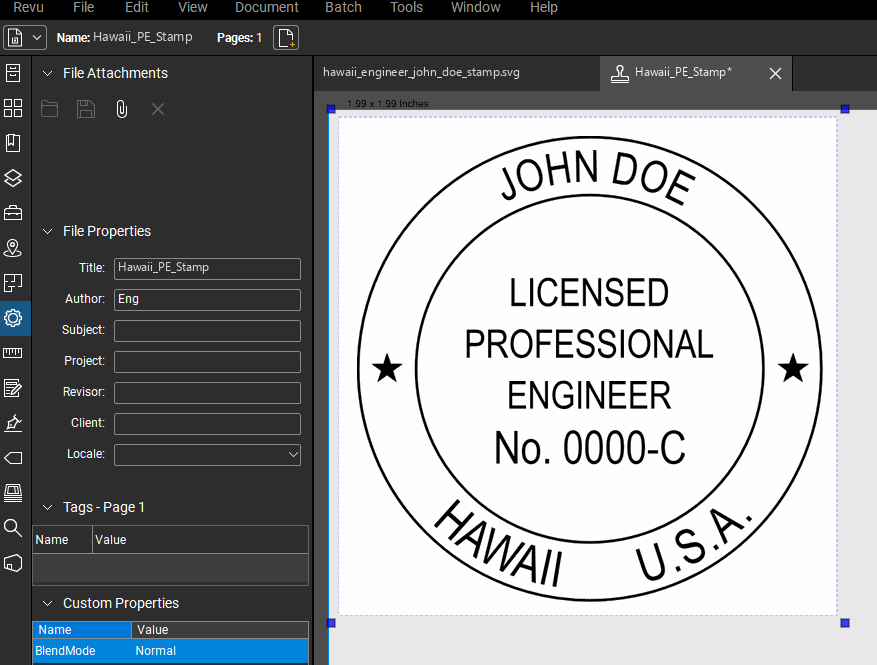Attach a file with the paperclip icon

click(121, 109)
